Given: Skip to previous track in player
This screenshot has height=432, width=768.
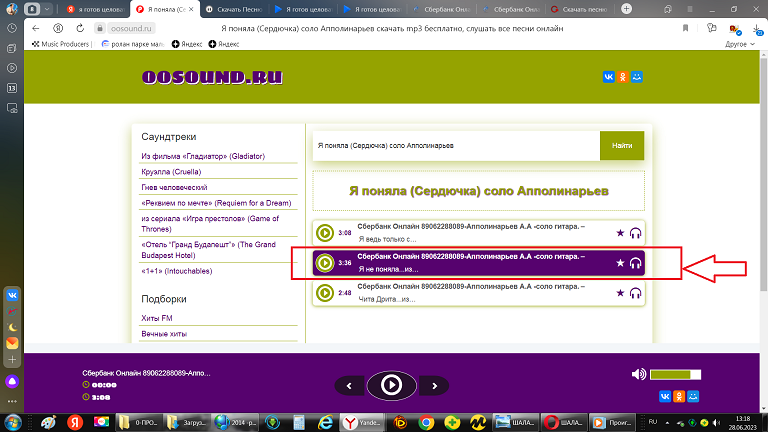Looking at the screenshot, I should [x=349, y=386].
